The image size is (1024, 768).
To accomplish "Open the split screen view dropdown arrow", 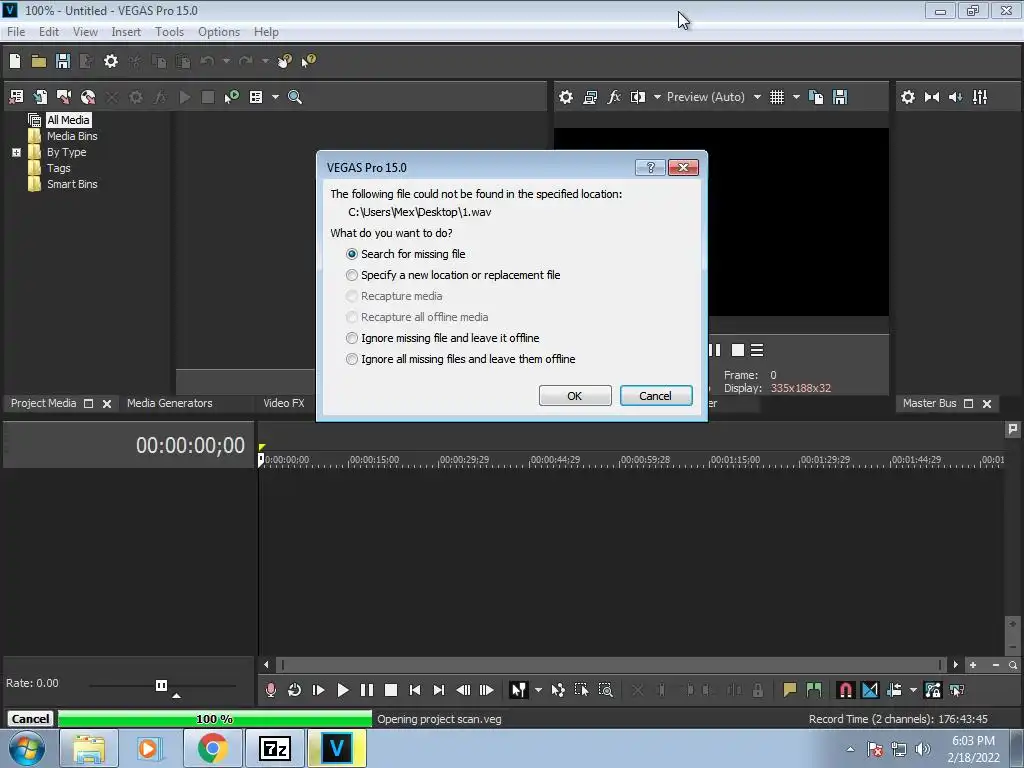I will click(657, 97).
